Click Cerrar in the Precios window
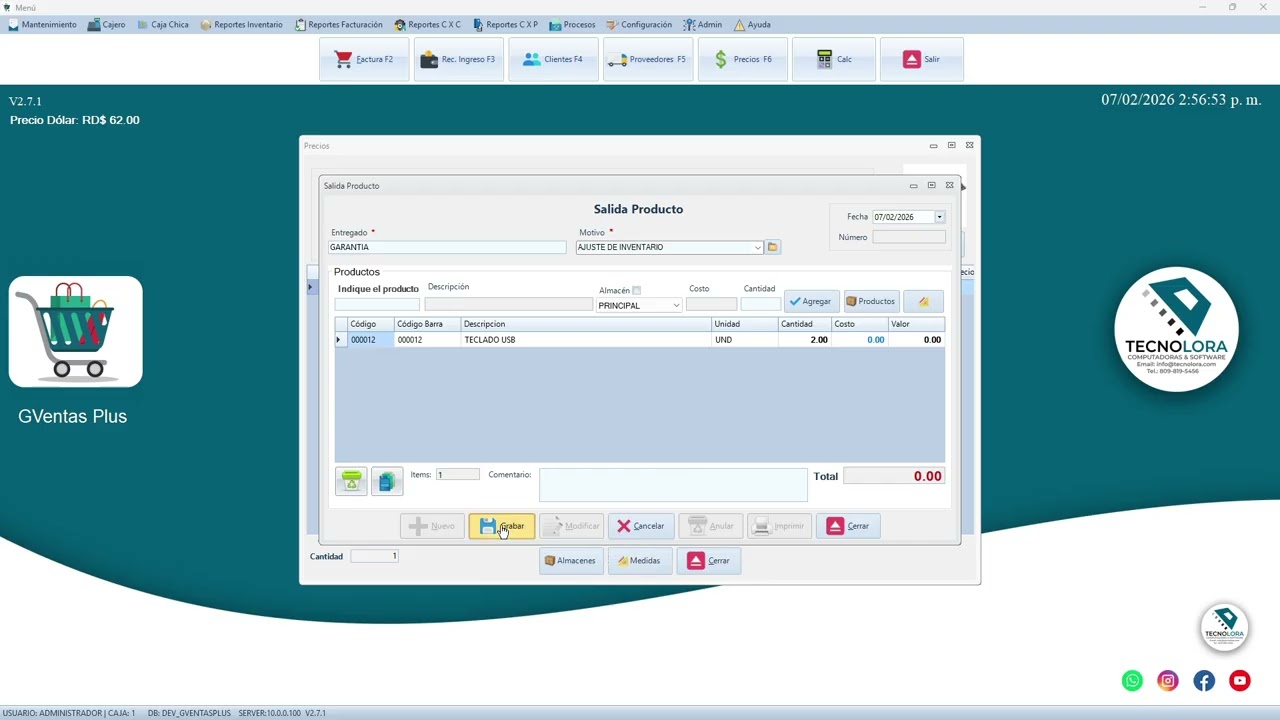 click(709, 561)
